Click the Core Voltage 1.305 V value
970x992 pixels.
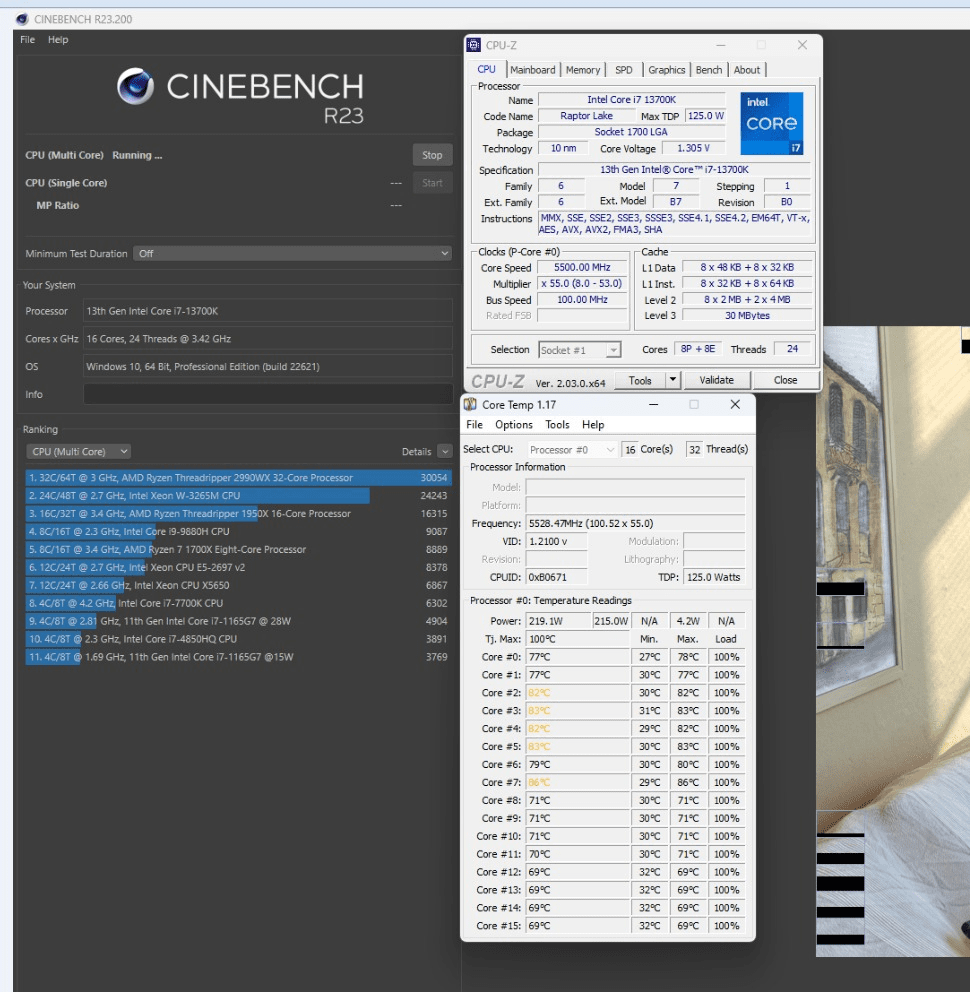693,148
